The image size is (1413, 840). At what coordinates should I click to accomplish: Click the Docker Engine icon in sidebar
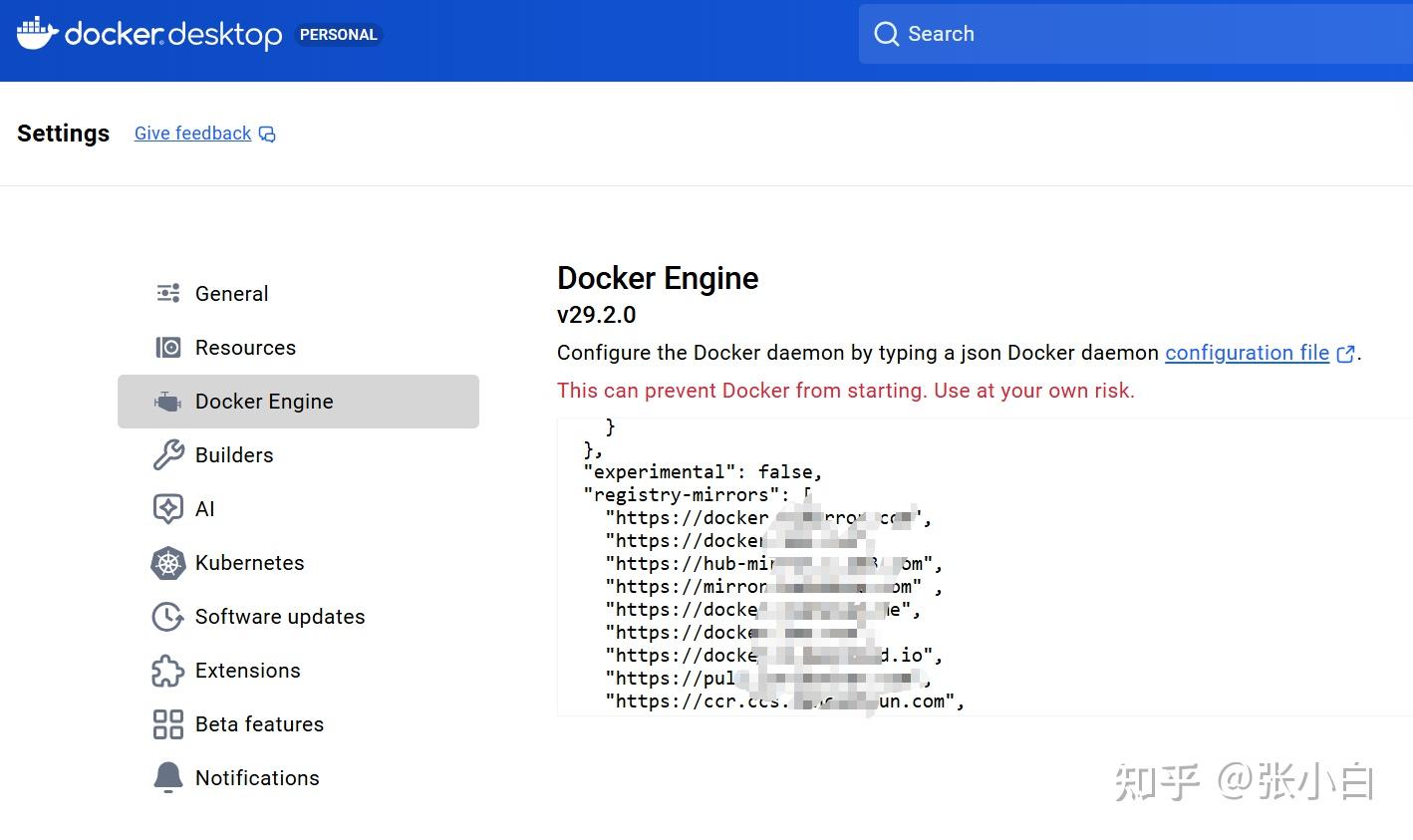coord(167,402)
